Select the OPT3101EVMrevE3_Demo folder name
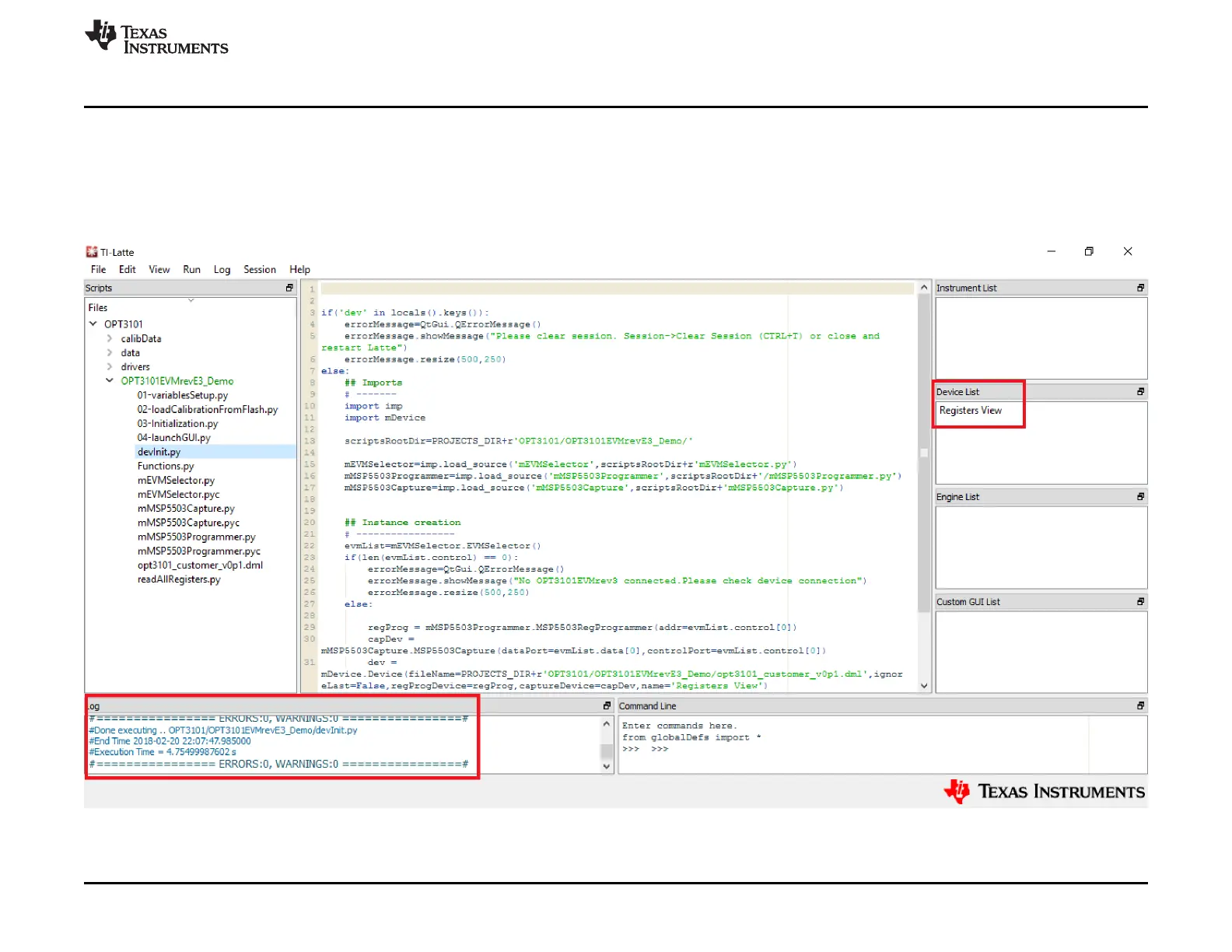Screen dimensions: 1232x952 point(177,381)
